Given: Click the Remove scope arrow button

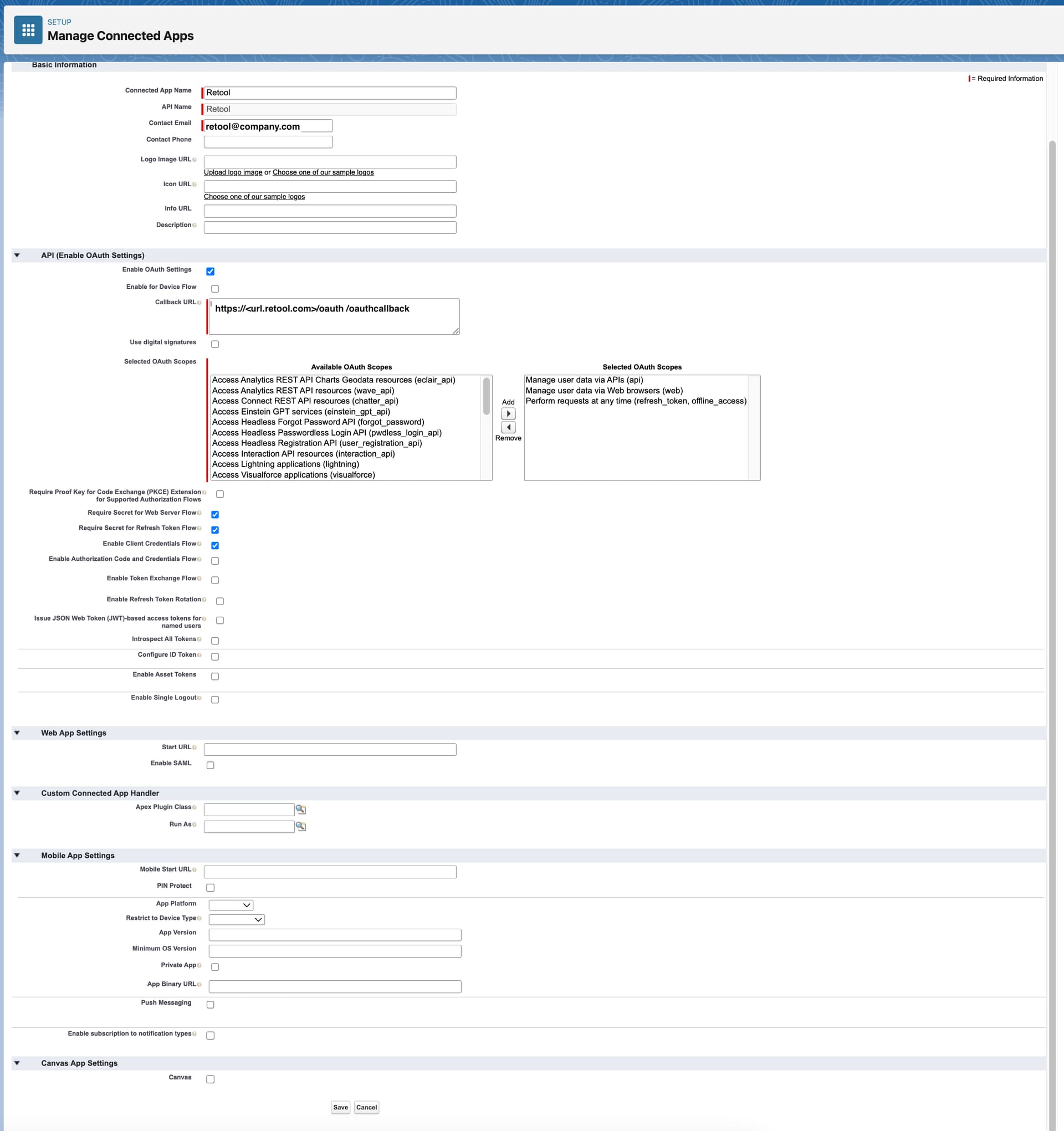Looking at the screenshot, I should [508, 427].
